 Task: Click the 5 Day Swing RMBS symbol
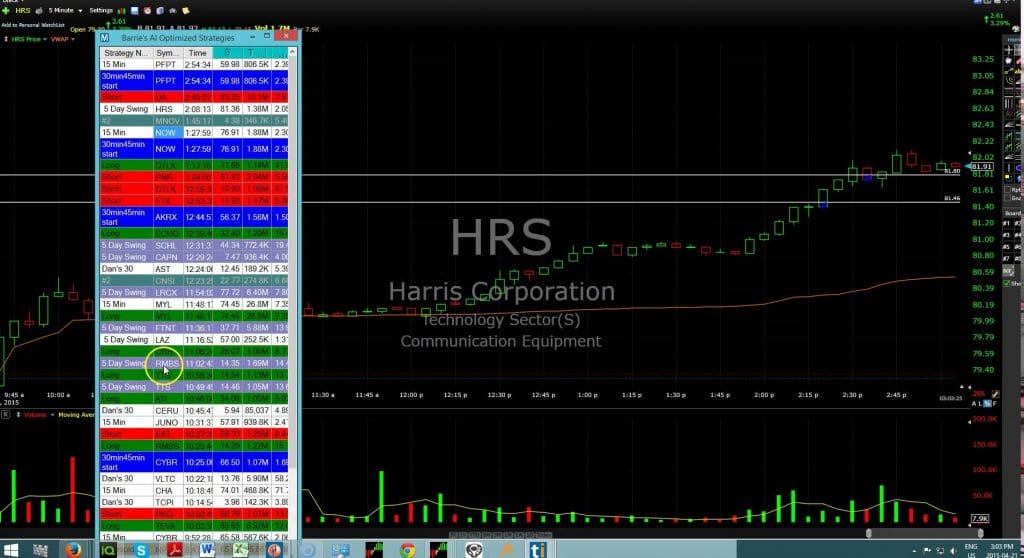click(x=167, y=363)
